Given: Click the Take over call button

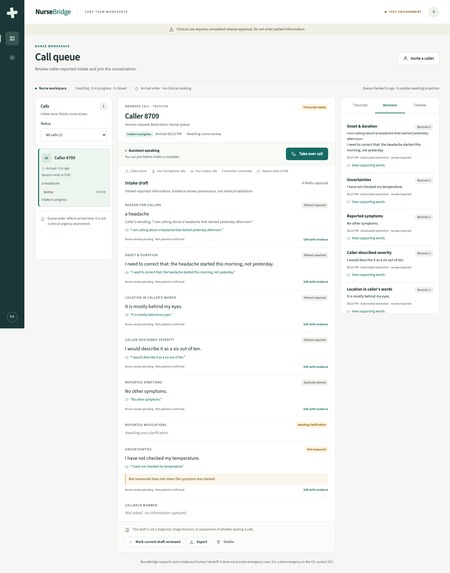Looking at the screenshot, I should [x=307, y=154].
